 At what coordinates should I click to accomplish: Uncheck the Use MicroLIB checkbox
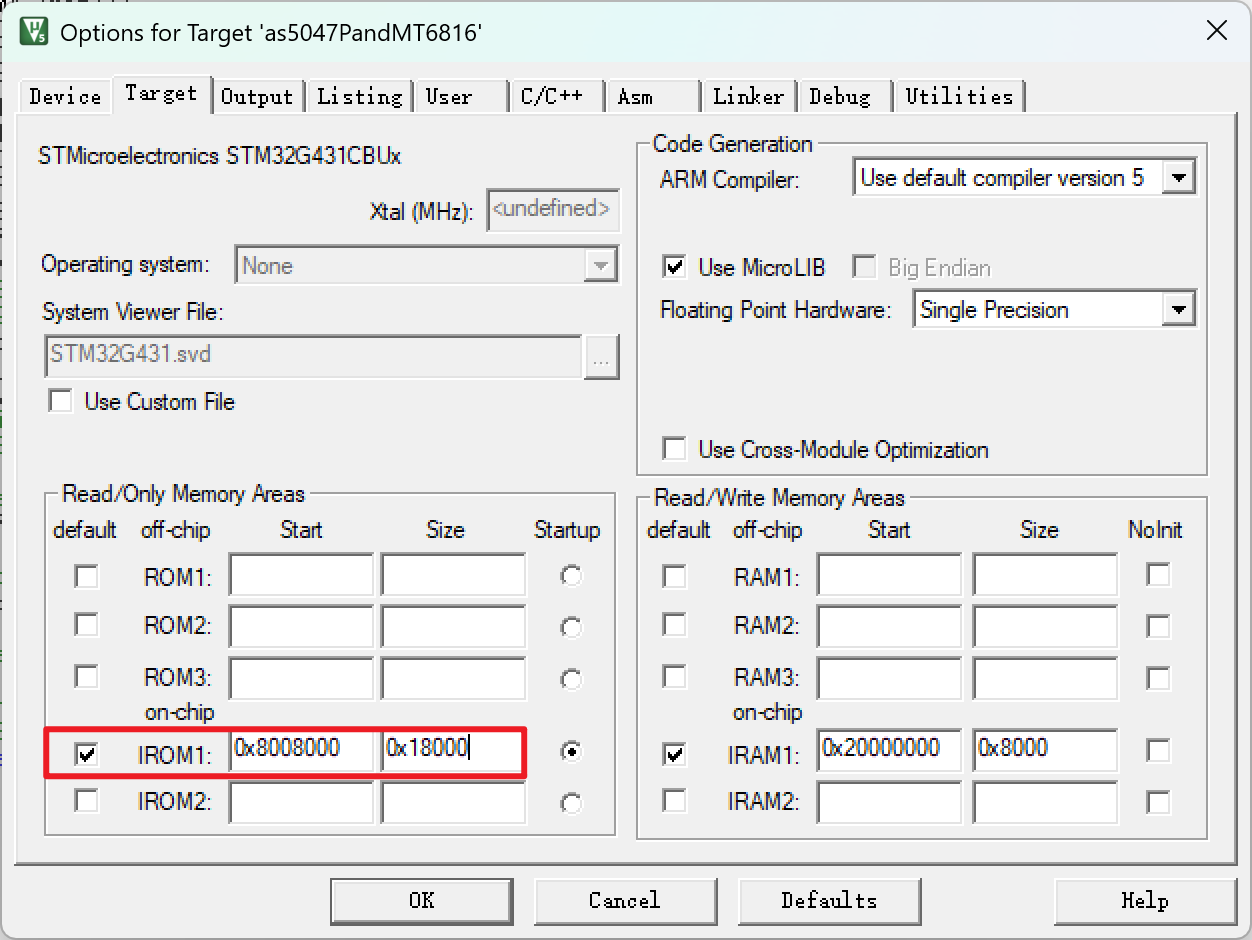coord(675,267)
